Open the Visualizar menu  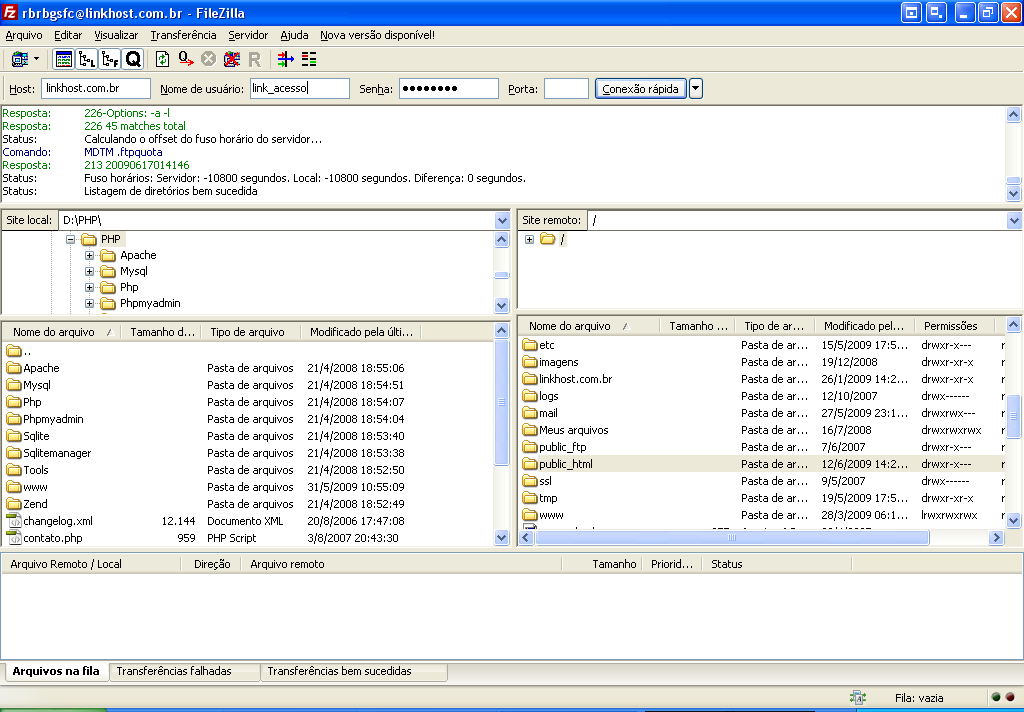coord(116,35)
